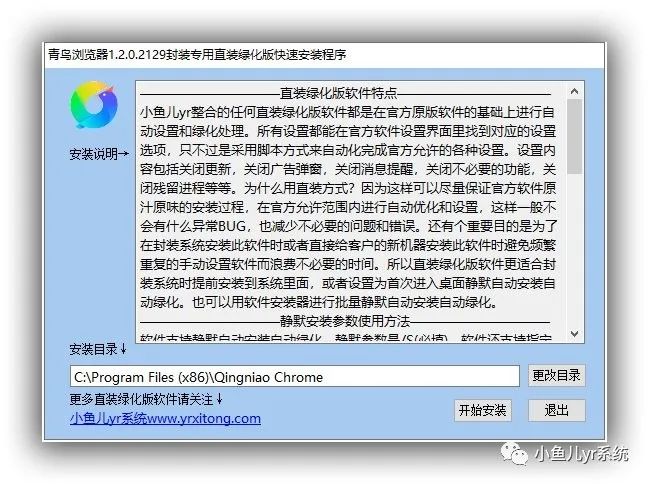Click the scrollbar down arrow
This screenshot has height=484, width=649.
click(x=574, y=334)
